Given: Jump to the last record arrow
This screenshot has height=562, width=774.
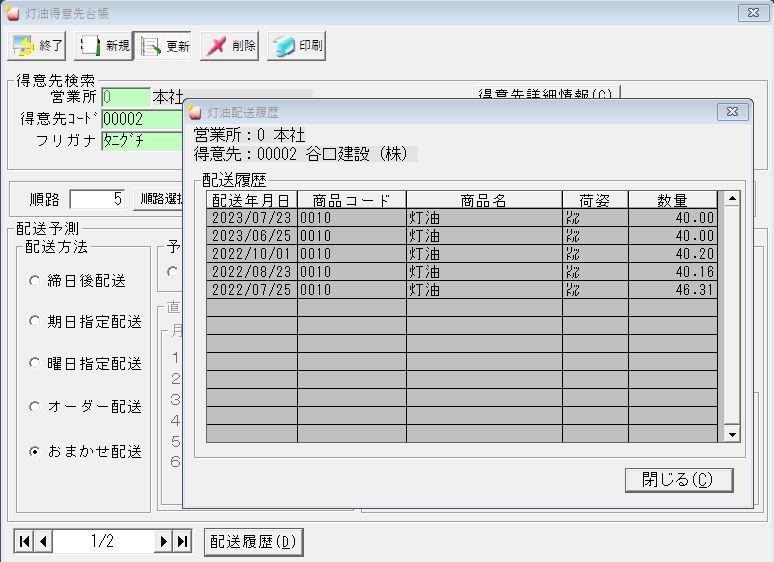Looking at the screenshot, I should point(181,541).
